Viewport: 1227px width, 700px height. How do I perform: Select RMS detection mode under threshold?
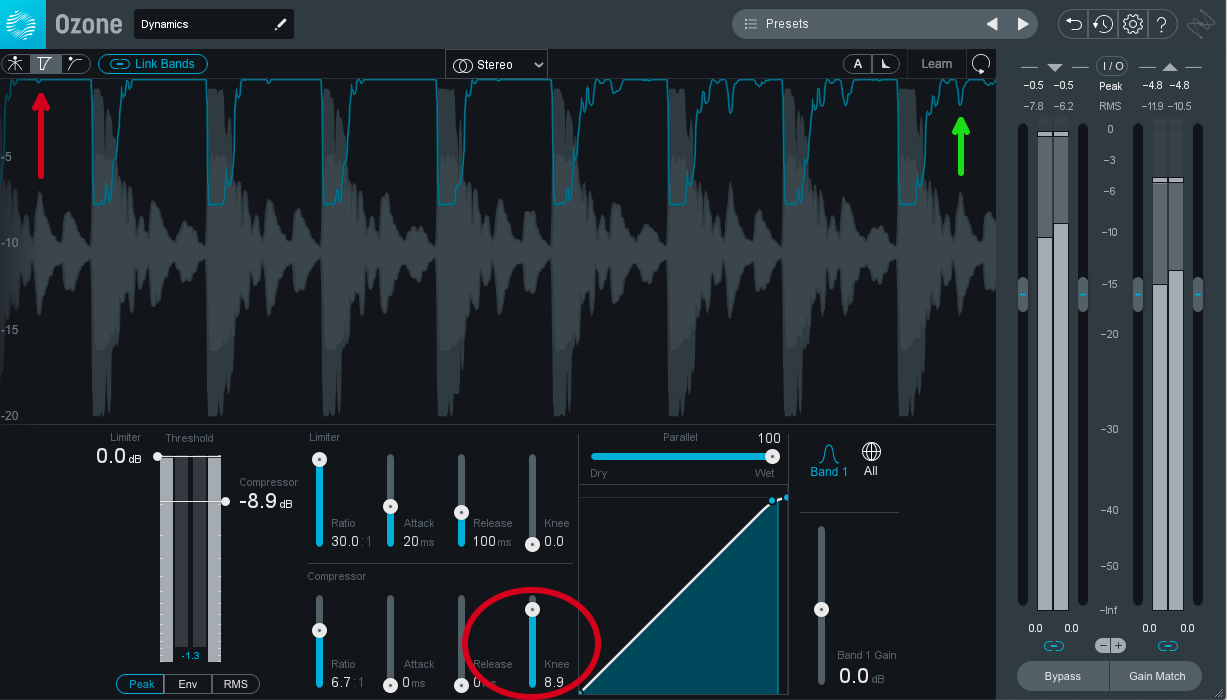235,684
